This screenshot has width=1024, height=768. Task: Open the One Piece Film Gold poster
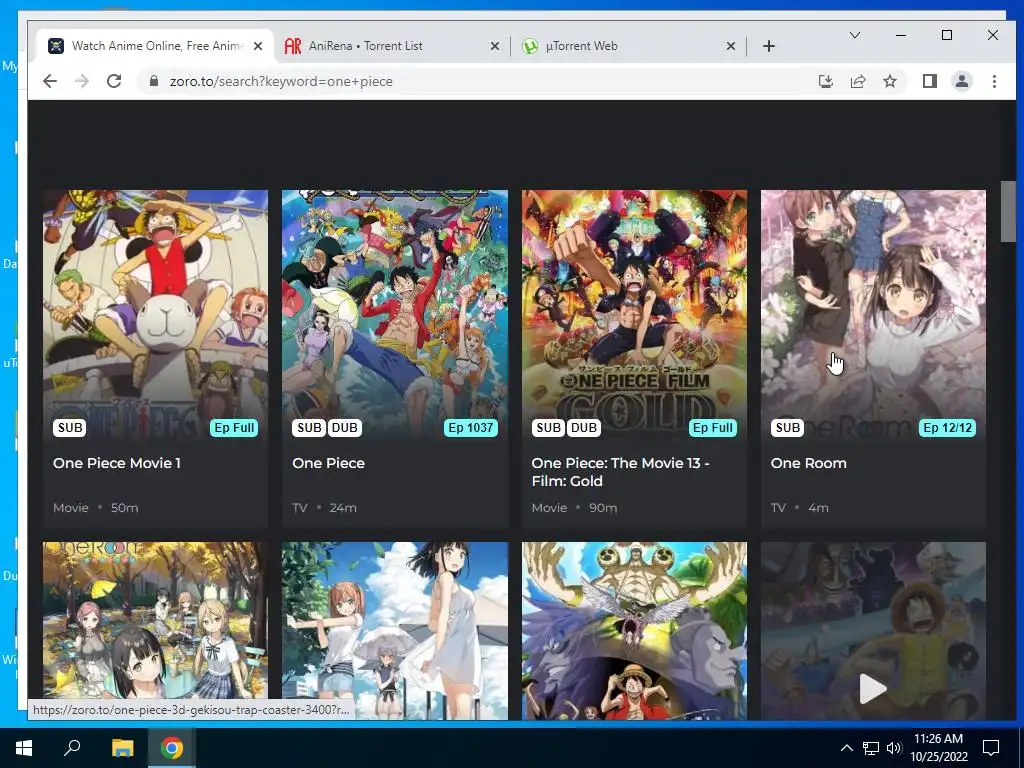(634, 315)
